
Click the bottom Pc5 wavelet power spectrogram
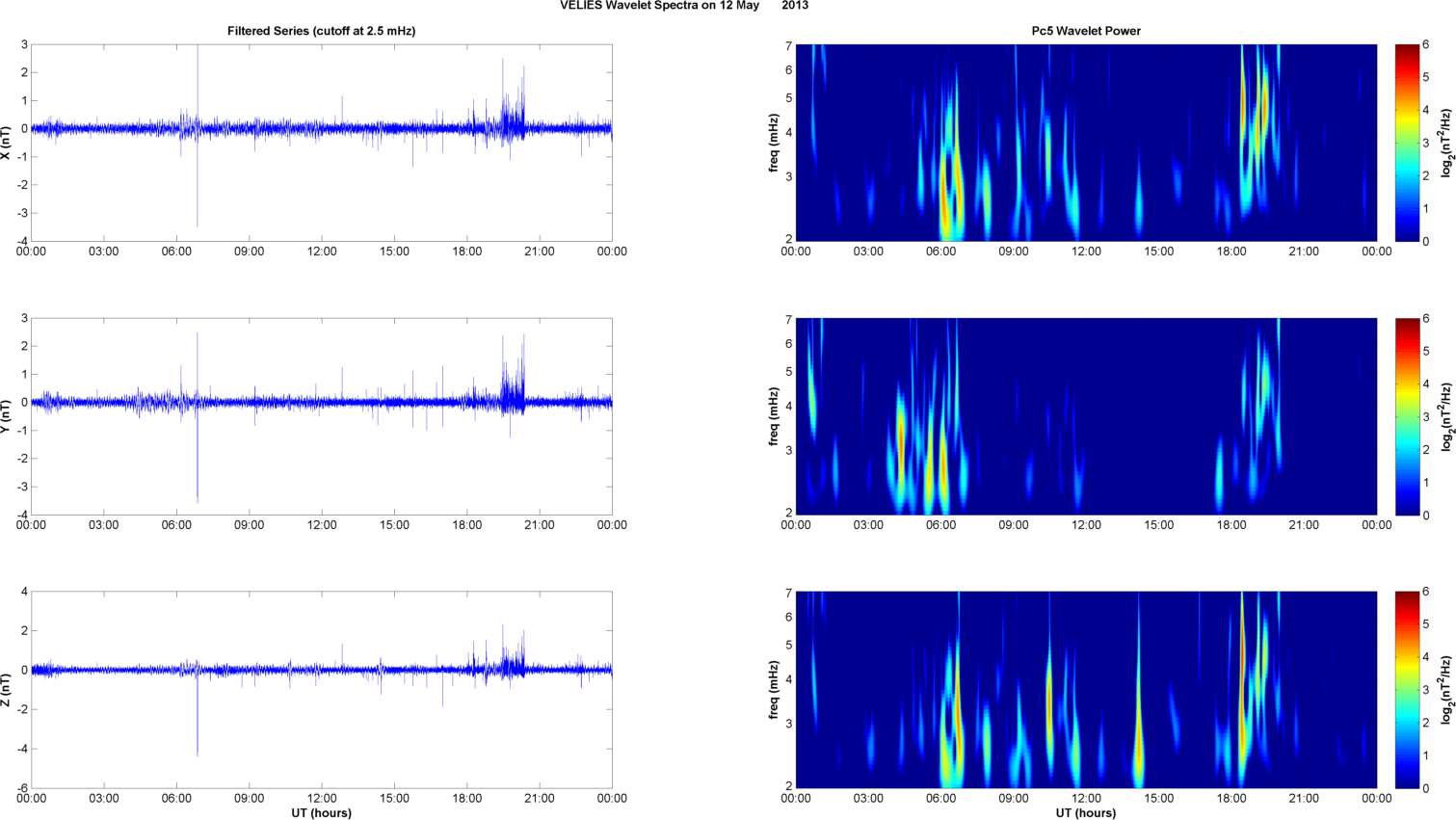click(1086, 690)
